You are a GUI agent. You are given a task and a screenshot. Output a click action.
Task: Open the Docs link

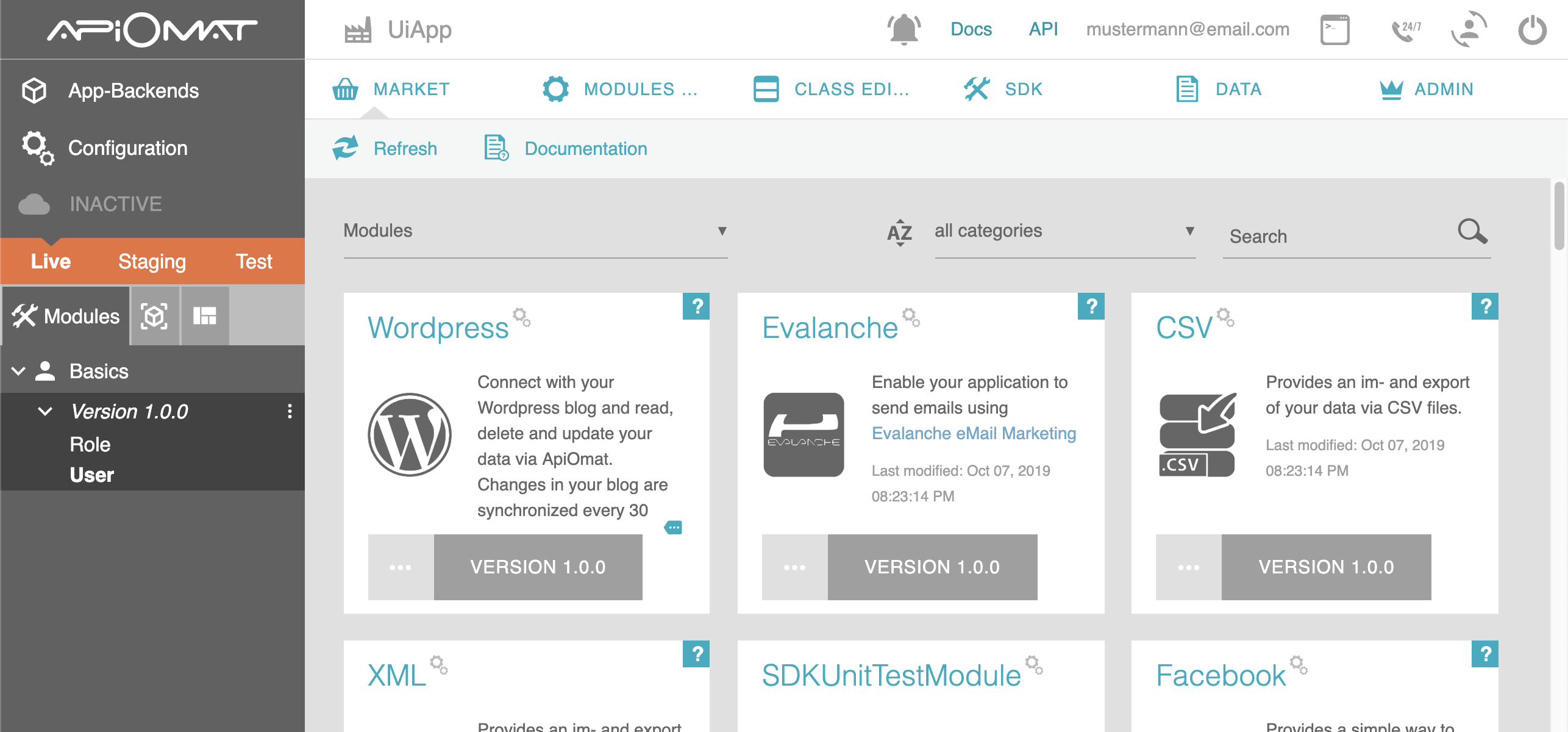coord(971,29)
